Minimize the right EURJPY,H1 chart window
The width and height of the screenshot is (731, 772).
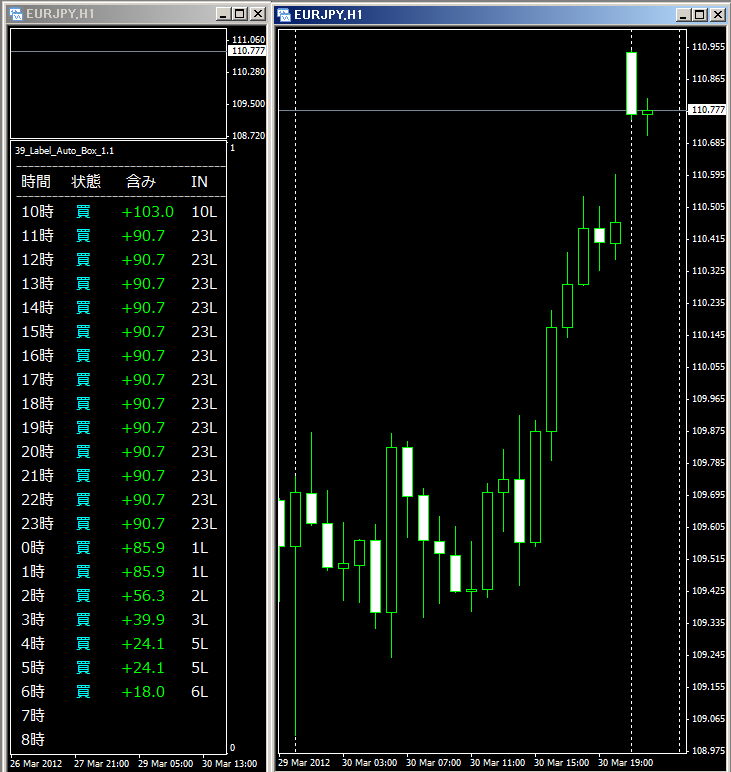[684, 14]
